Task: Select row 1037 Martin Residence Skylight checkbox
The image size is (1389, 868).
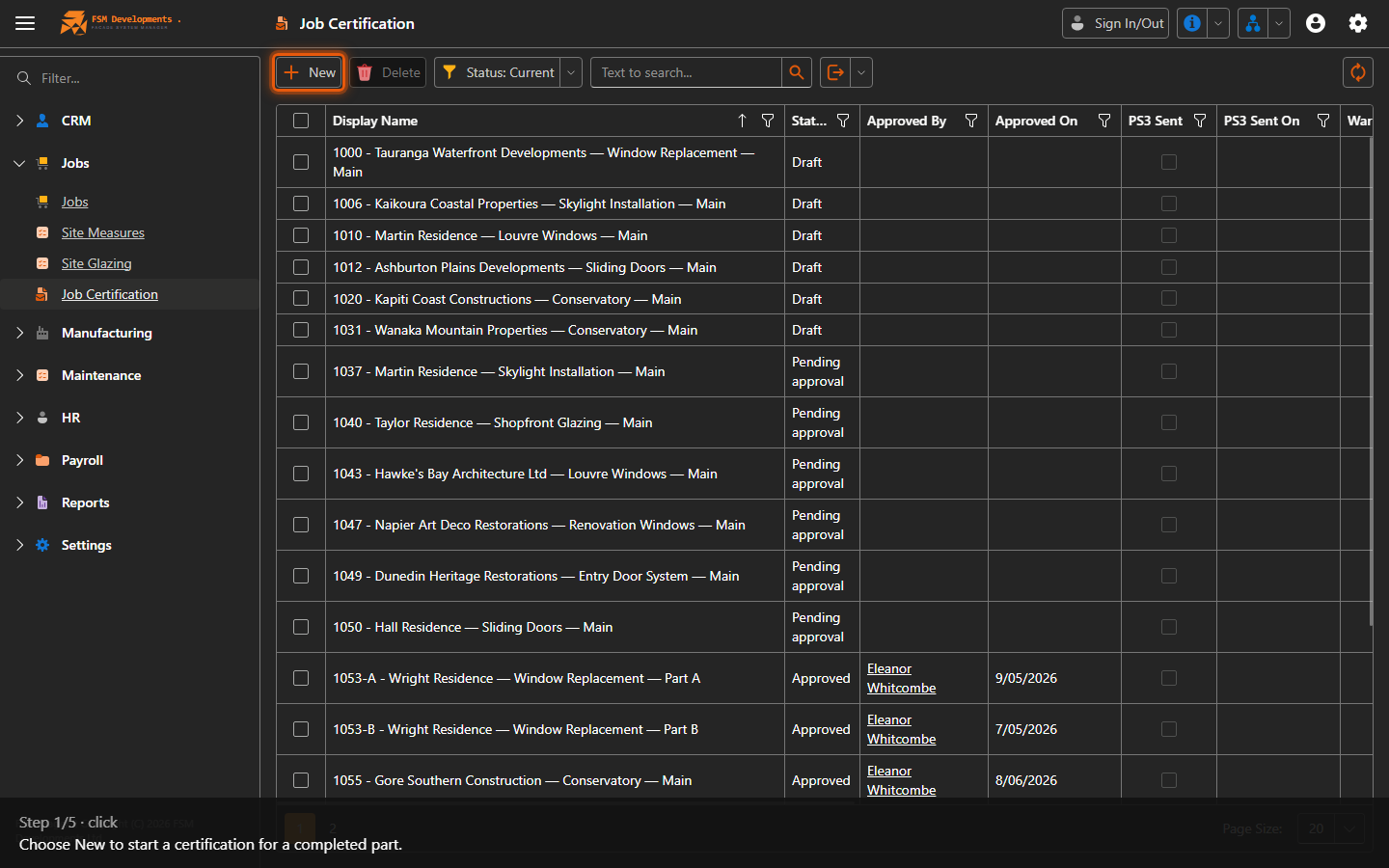Action: coord(301,371)
